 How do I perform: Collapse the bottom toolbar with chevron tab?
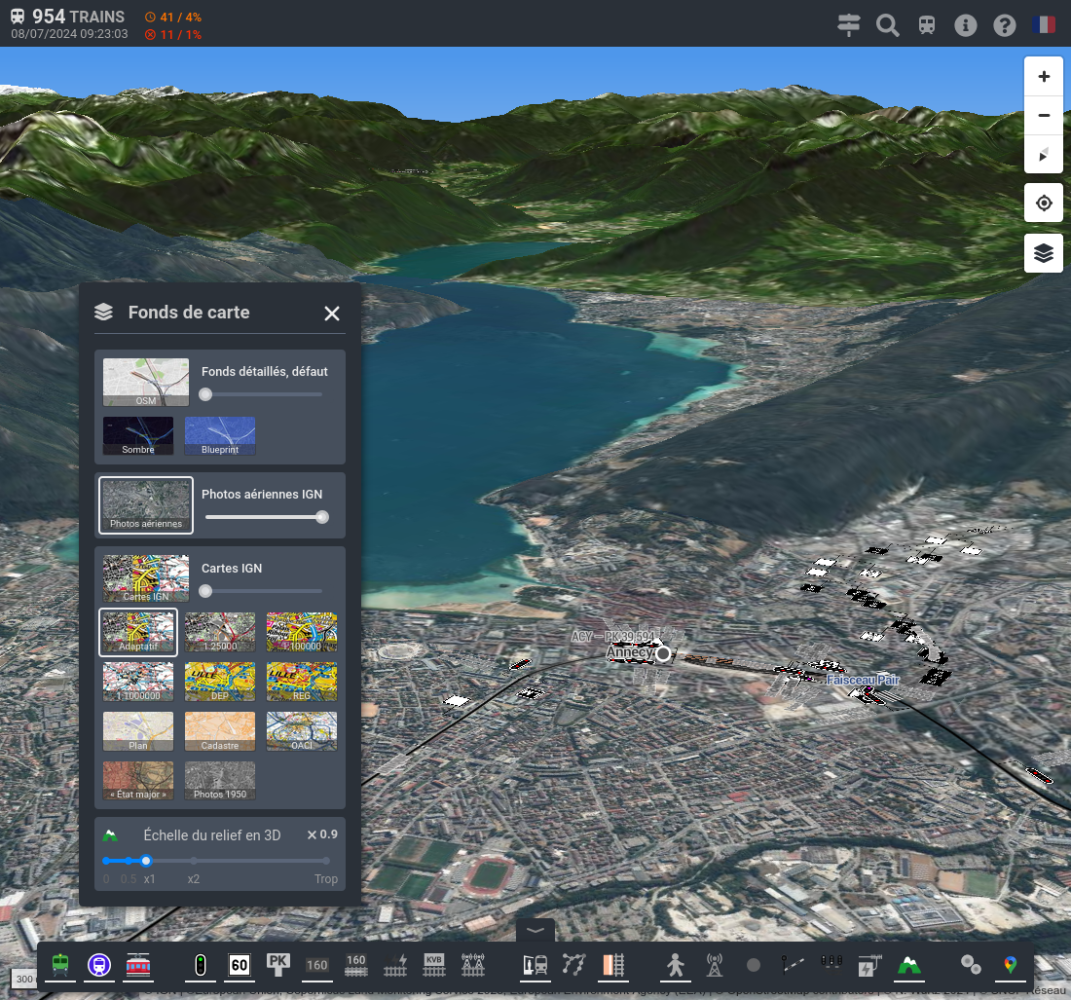(x=535, y=930)
